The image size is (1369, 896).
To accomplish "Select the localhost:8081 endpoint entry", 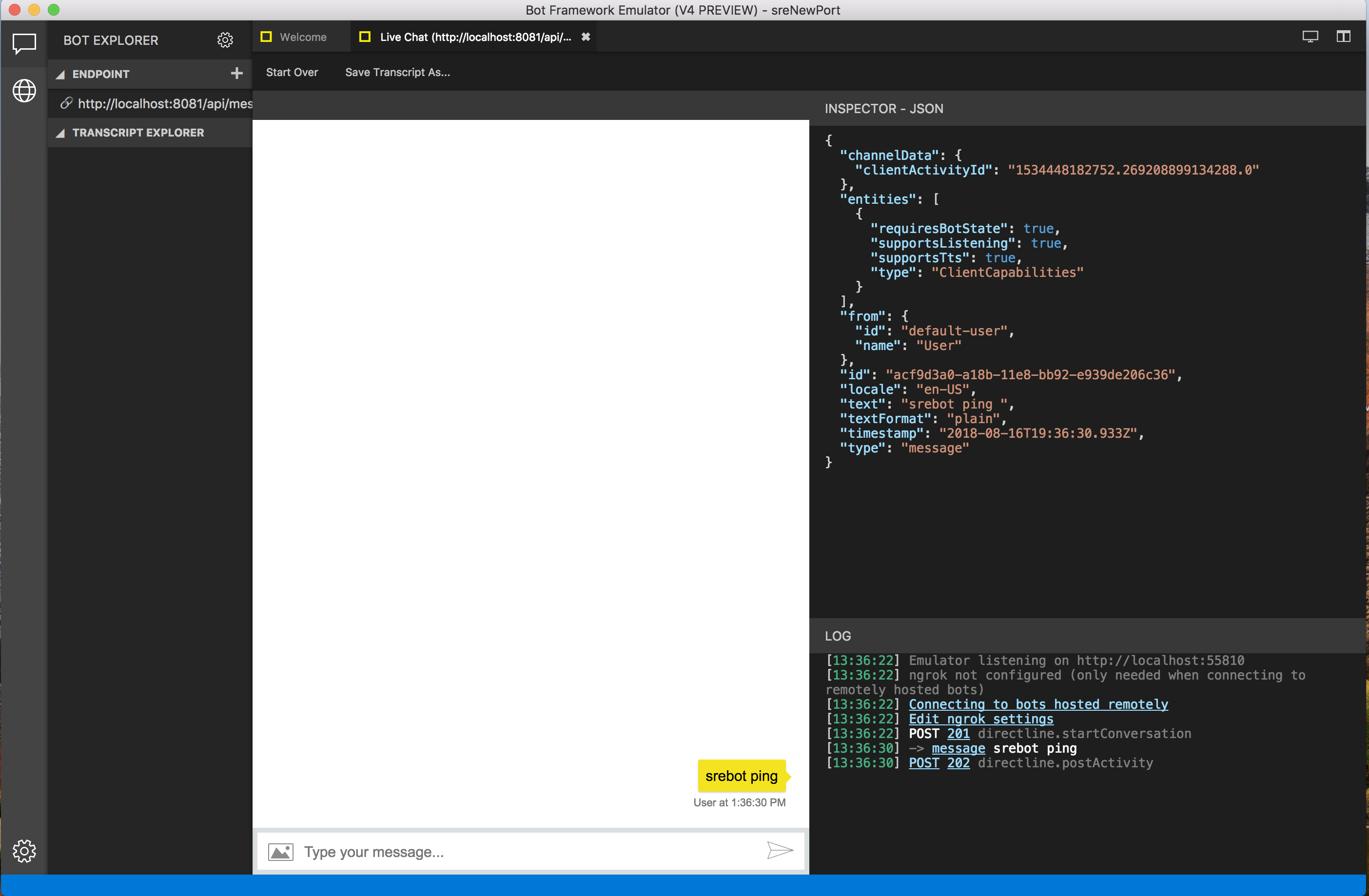I will pyautogui.click(x=151, y=103).
